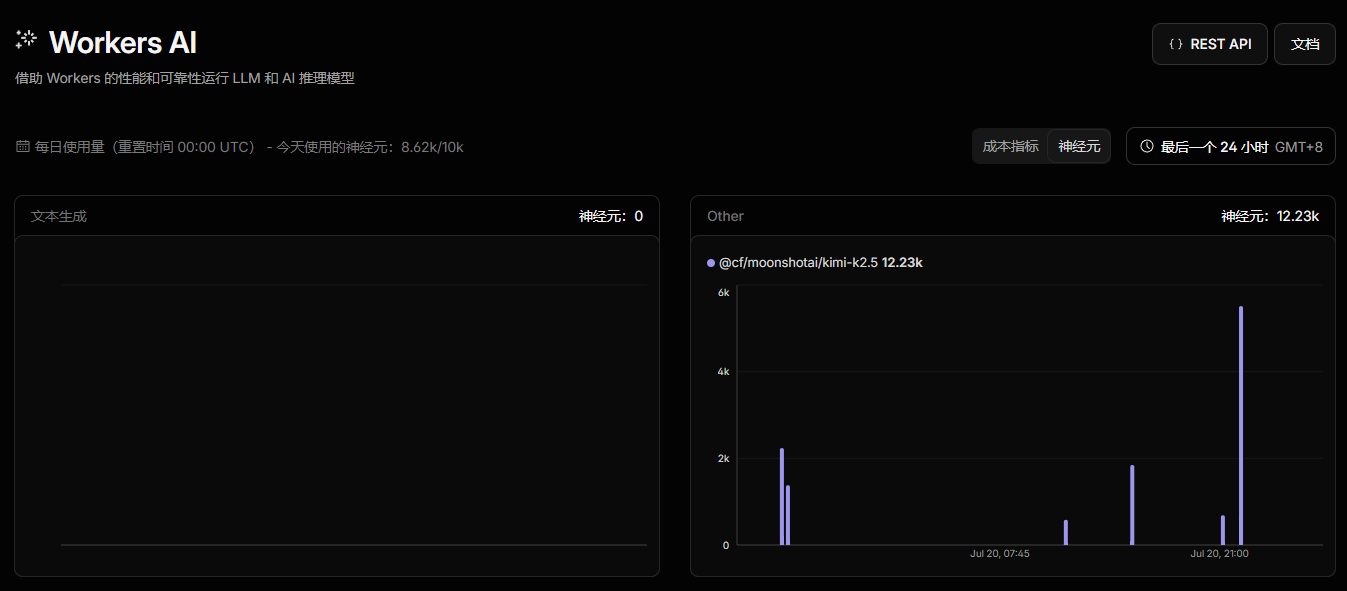Click the subtitle describing LLM and AI inference
The height and width of the screenshot is (591, 1347).
pos(185,78)
